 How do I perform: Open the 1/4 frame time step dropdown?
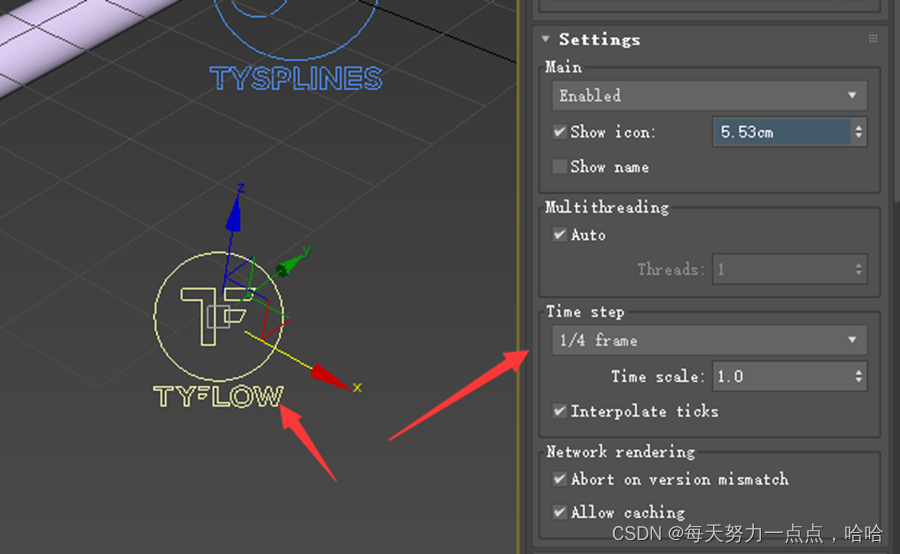coord(709,340)
